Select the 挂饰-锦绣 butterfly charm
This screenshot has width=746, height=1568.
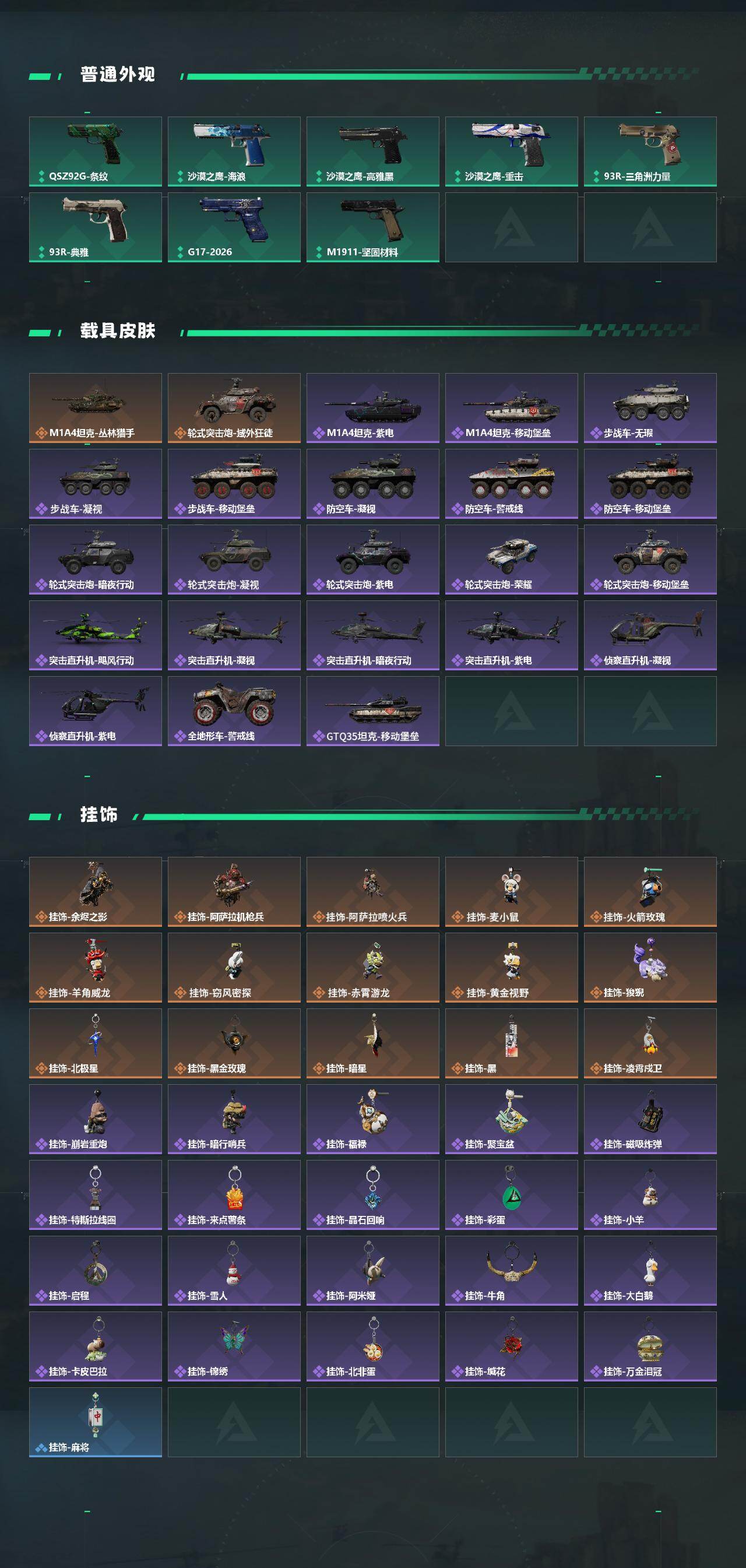coord(234,1346)
